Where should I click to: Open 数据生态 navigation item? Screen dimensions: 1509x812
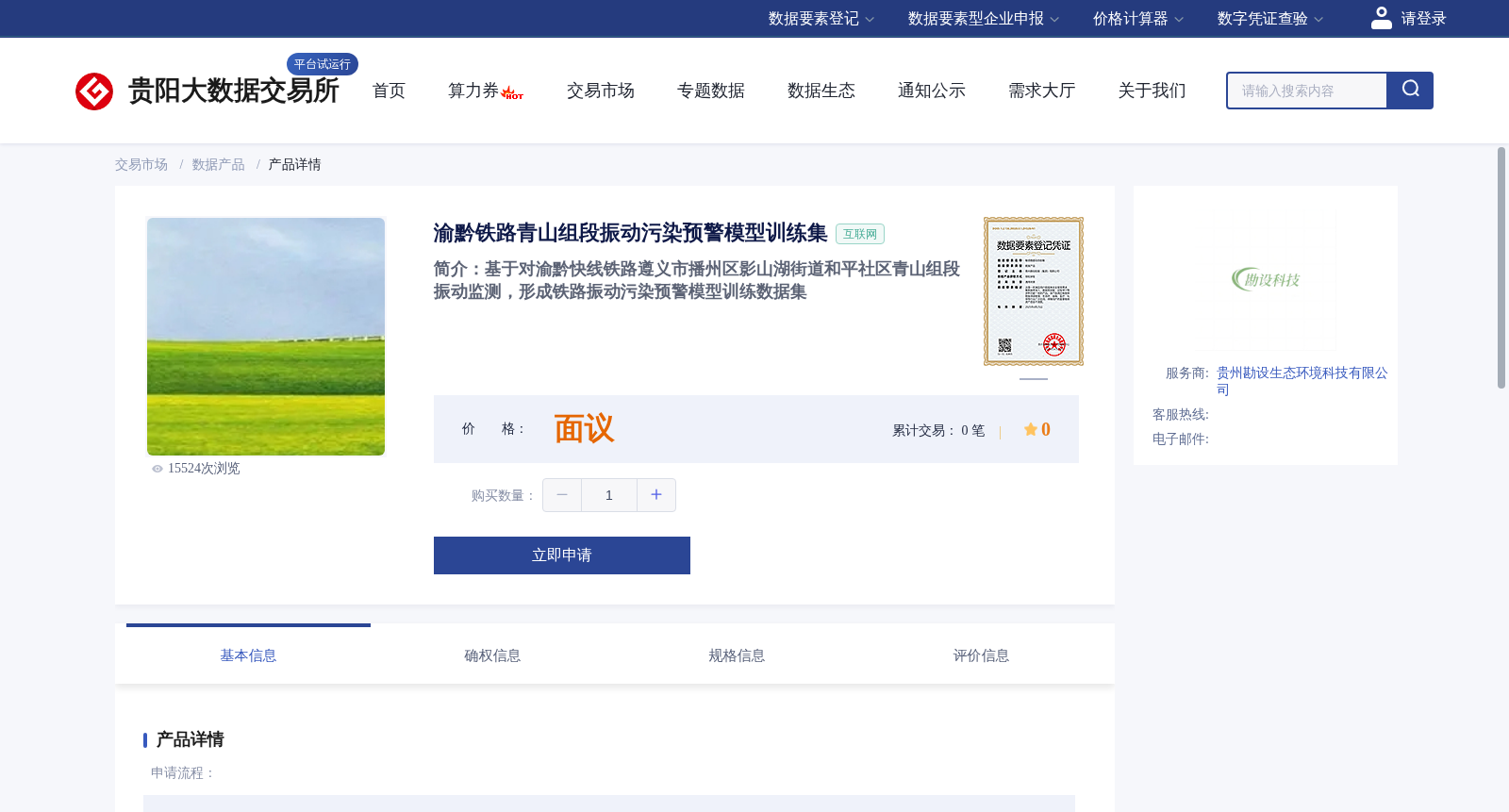pyautogui.click(x=821, y=91)
